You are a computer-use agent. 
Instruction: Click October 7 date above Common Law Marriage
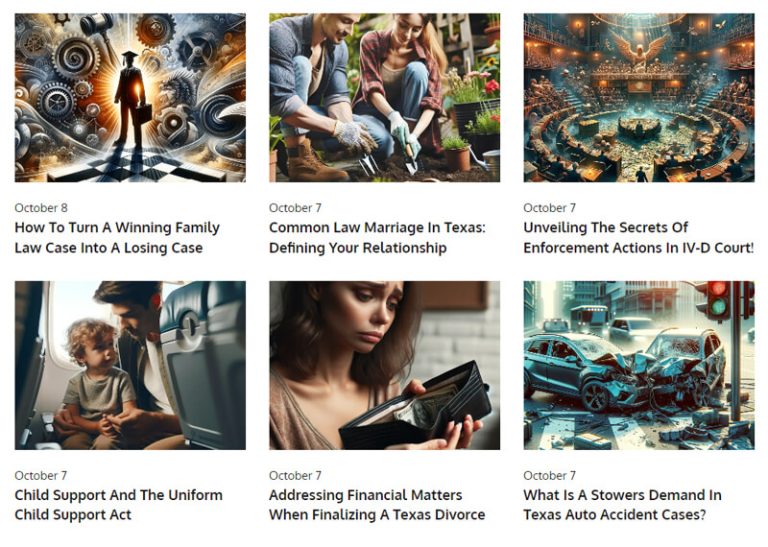[x=295, y=208]
